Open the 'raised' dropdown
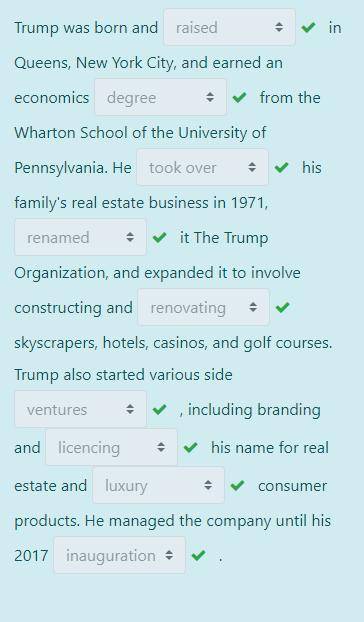 tap(229, 27)
